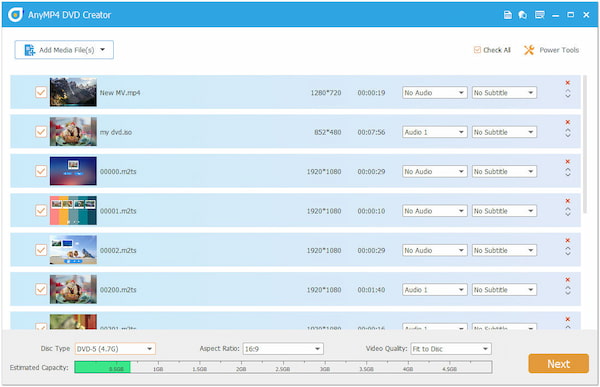Remove 00002.m2ts with its red X

click(x=567, y=240)
